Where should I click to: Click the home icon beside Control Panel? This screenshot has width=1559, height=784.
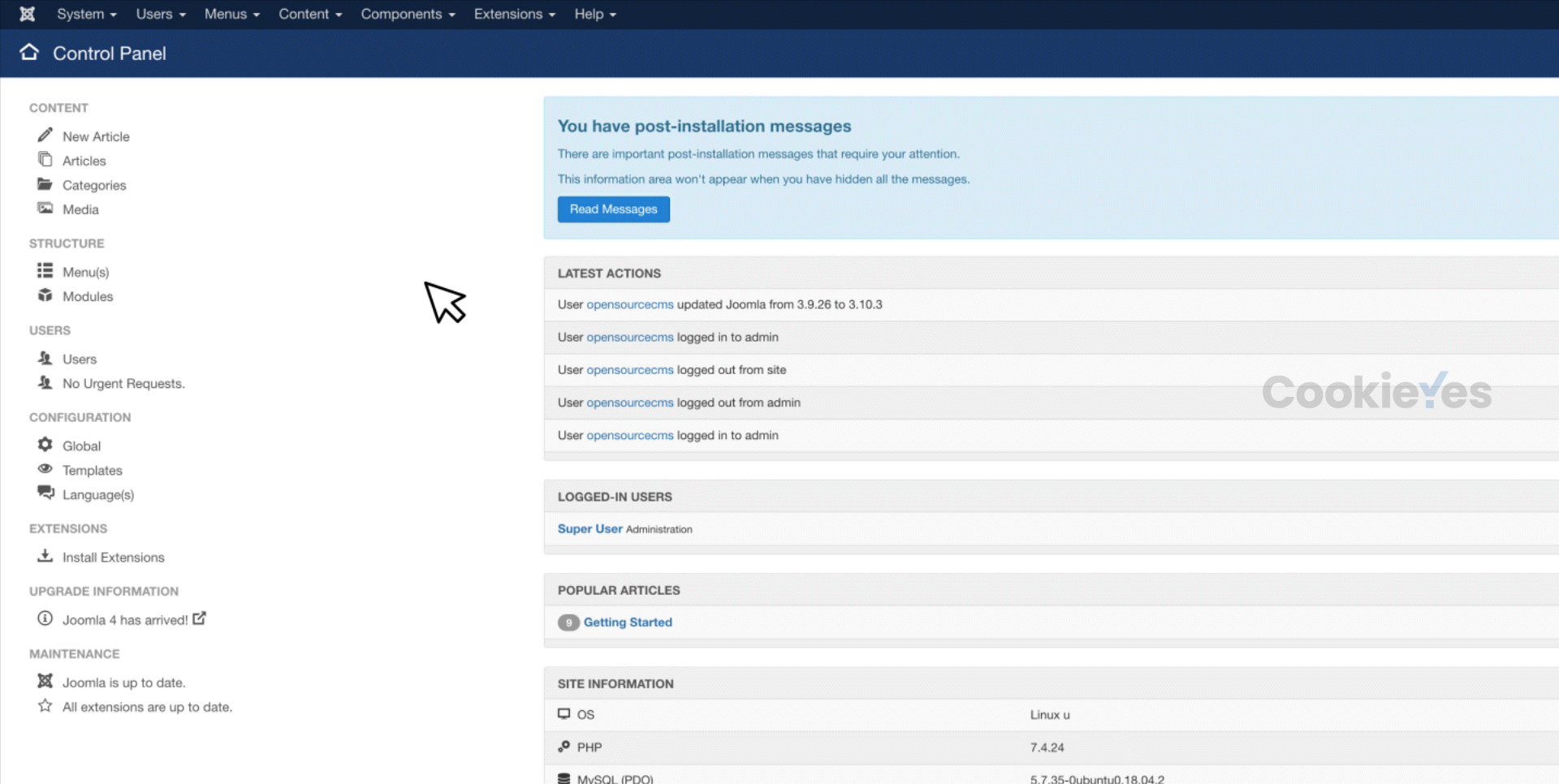tap(29, 52)
